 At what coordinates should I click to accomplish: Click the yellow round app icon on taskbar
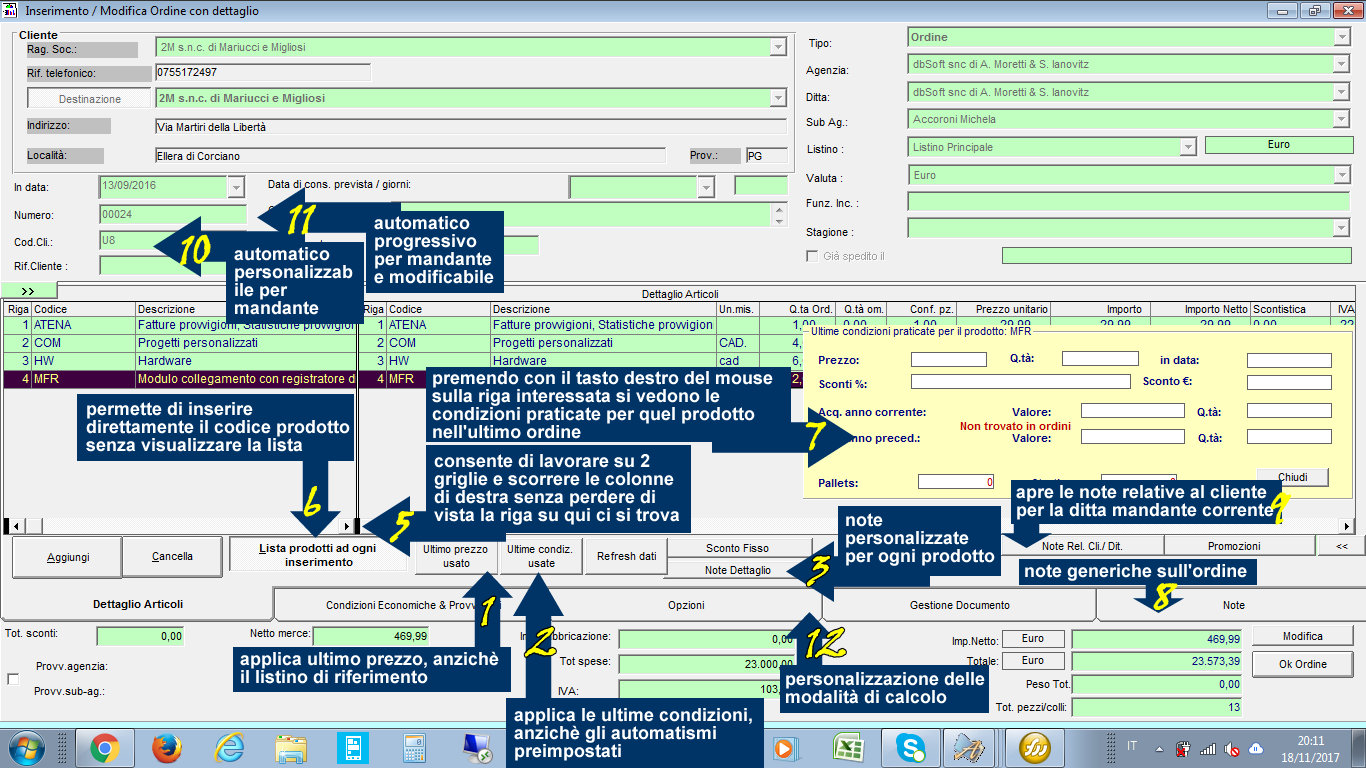pos(1034,747)
